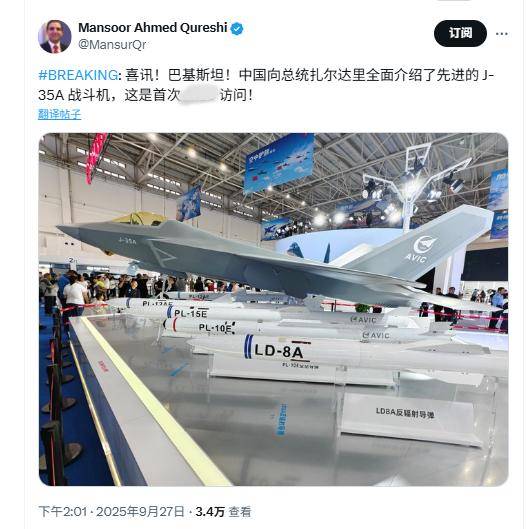Click the blue verified badge icon
This screenshot has height=529, width=532.
pos(237,29)
